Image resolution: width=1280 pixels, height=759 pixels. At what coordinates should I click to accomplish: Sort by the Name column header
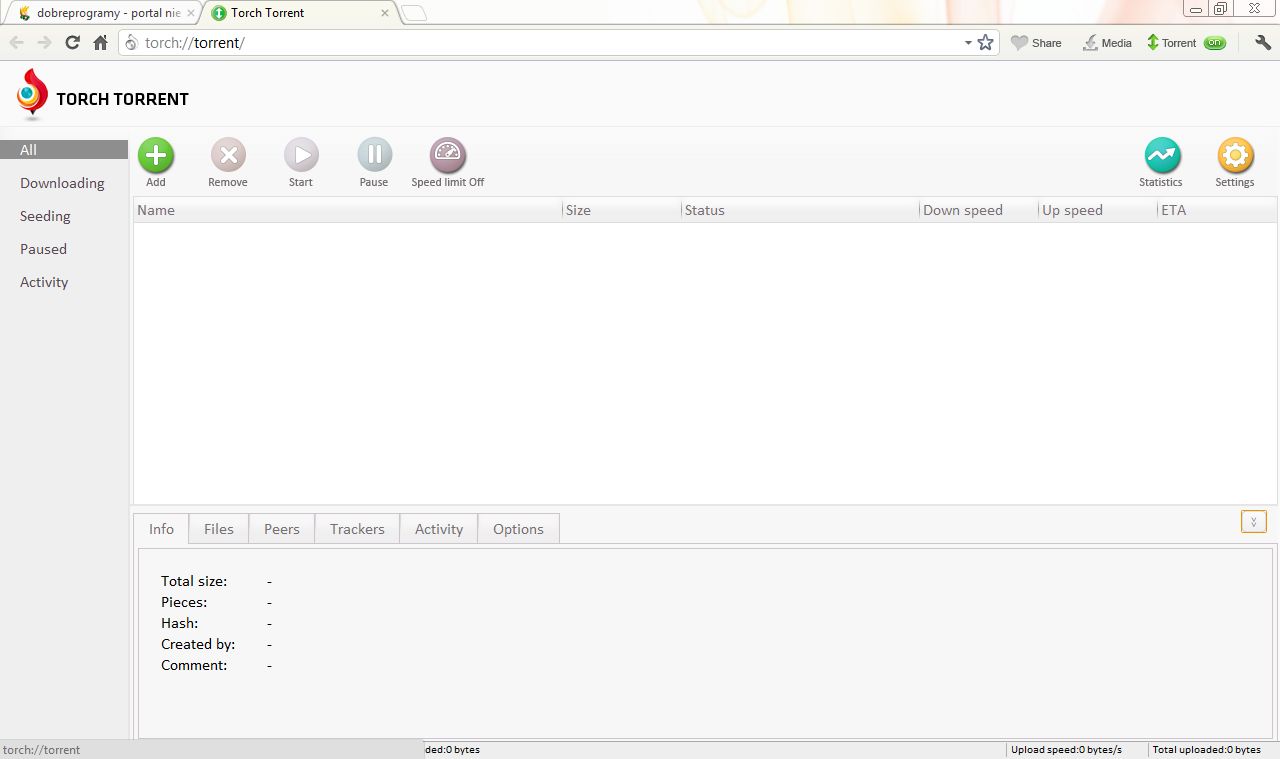point(347,210)
